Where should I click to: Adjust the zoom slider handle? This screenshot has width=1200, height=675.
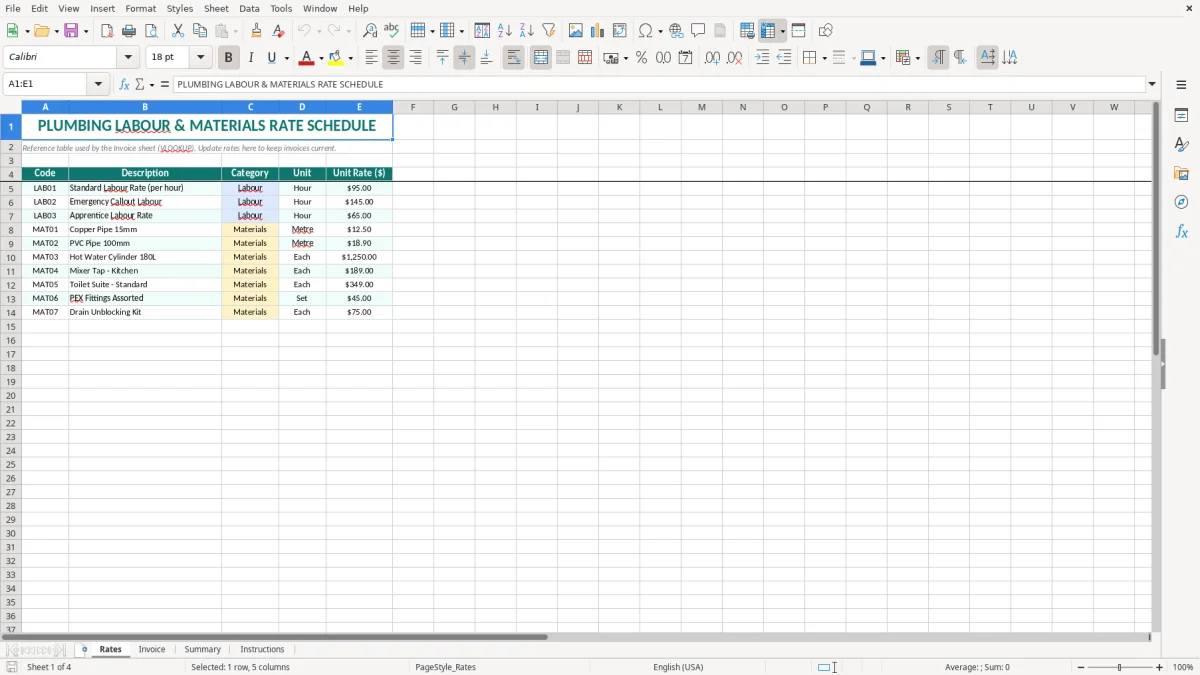(x=1120, y=667)
